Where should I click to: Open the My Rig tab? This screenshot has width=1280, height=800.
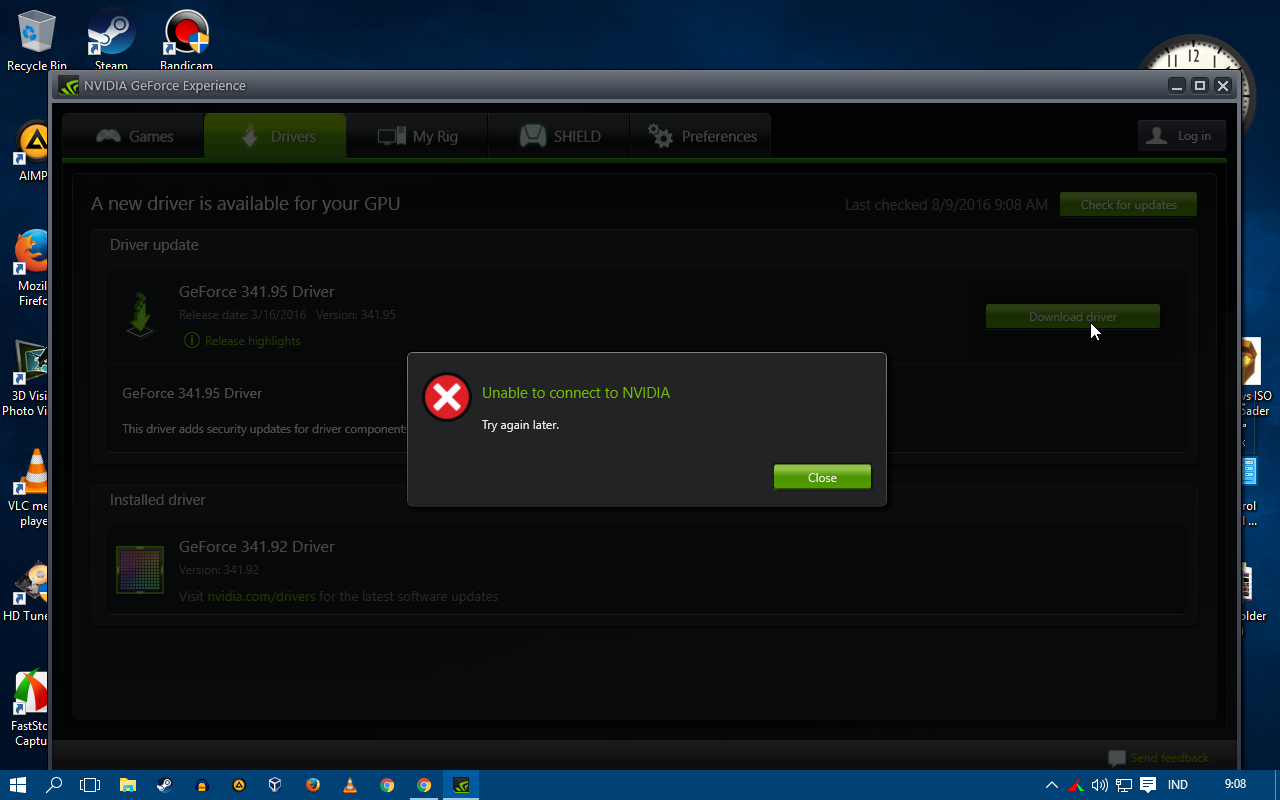pyautogui.click(x=417, y=136)
